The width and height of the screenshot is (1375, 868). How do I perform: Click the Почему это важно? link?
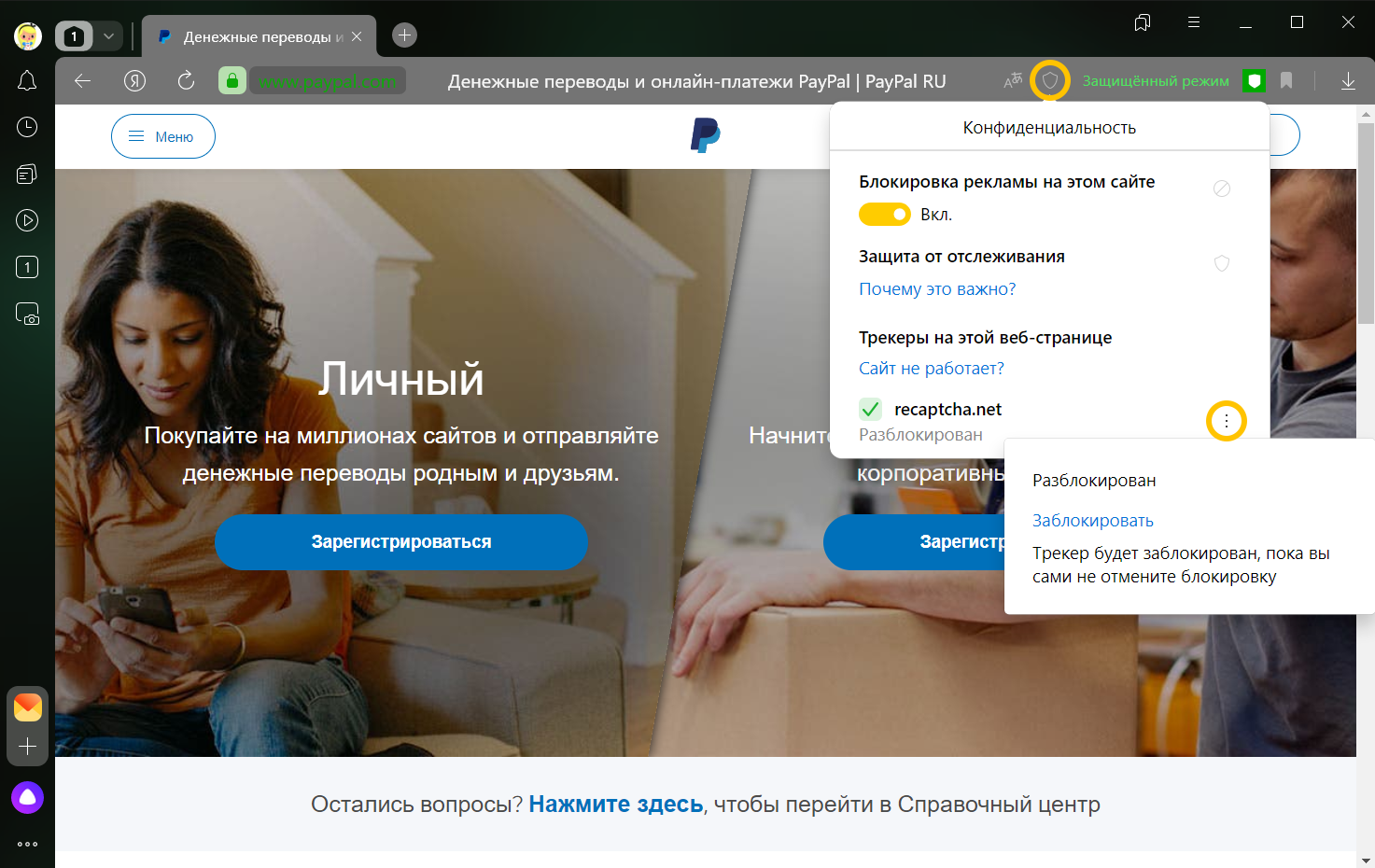point(937,289)
